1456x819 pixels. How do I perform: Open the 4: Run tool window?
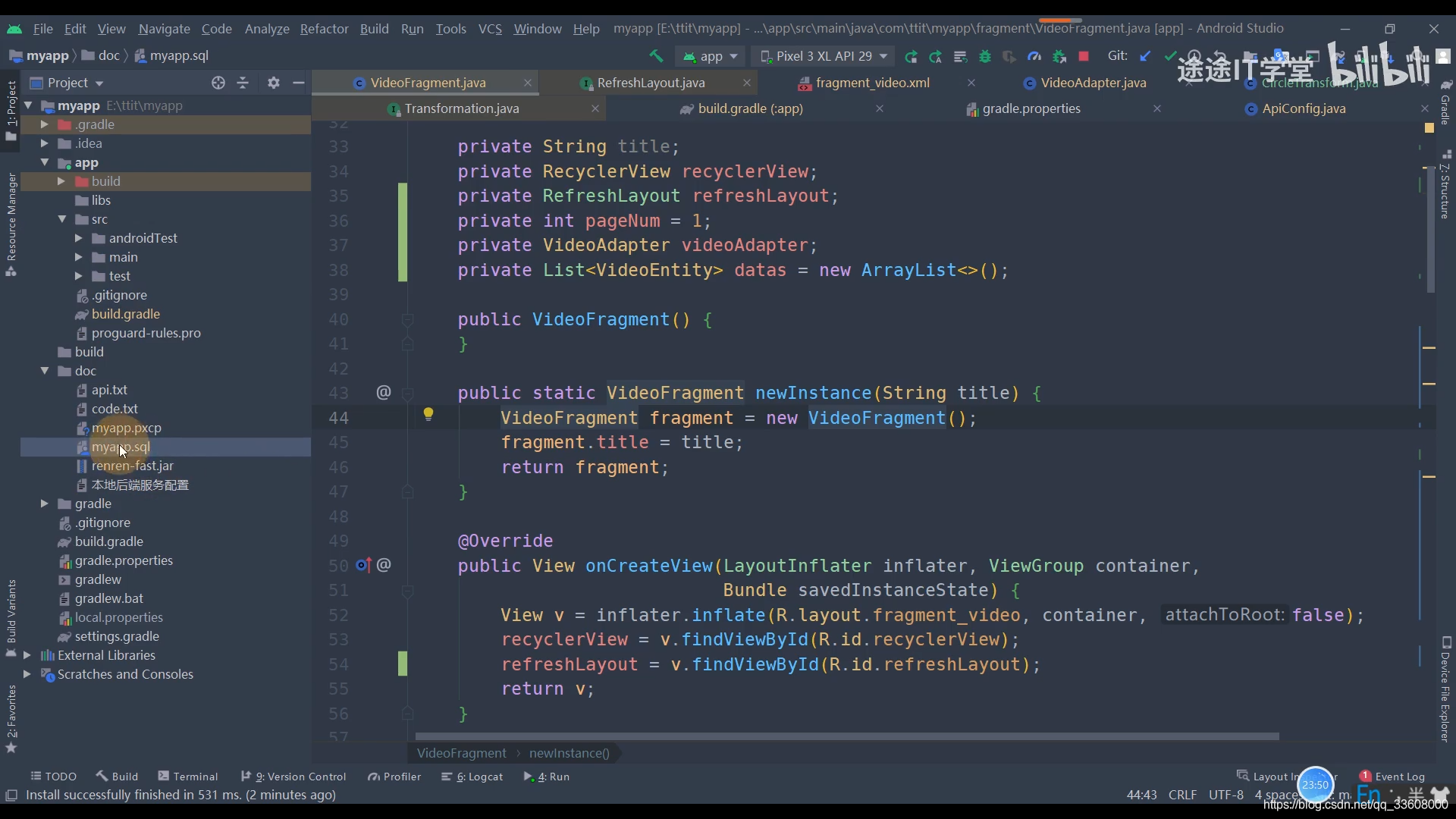tap(547, 777)
